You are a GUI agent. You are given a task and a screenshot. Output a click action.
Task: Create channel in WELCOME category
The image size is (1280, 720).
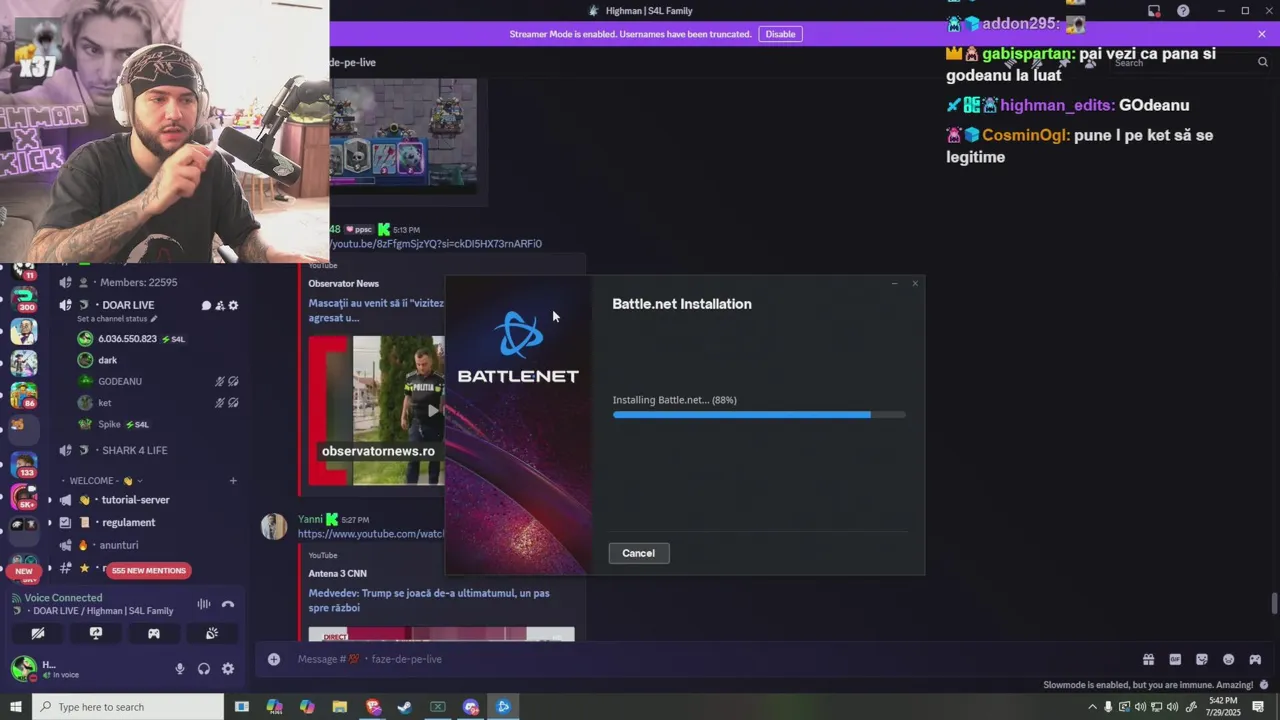[x=233, y=481]
